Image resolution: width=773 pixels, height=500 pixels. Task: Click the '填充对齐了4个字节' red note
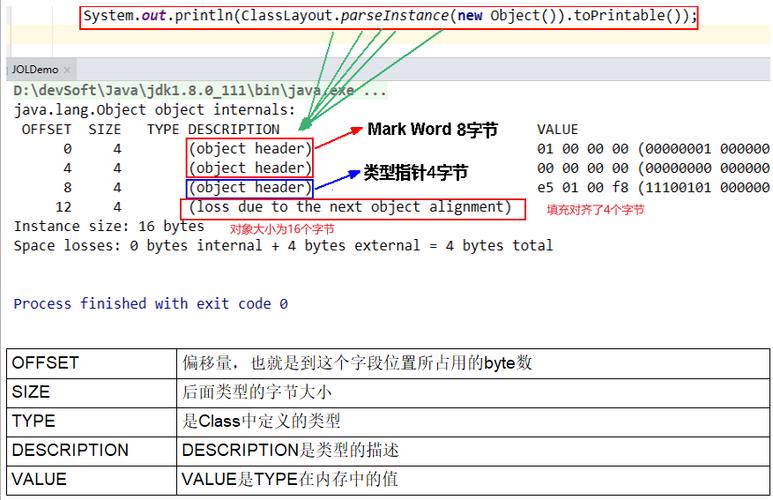[x=595, y=210]
